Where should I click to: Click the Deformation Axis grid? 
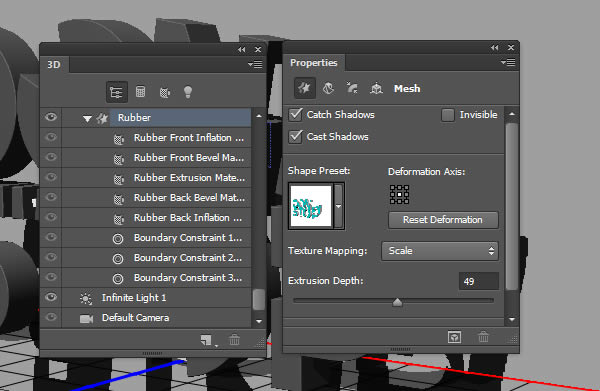[x=399, y=194]
